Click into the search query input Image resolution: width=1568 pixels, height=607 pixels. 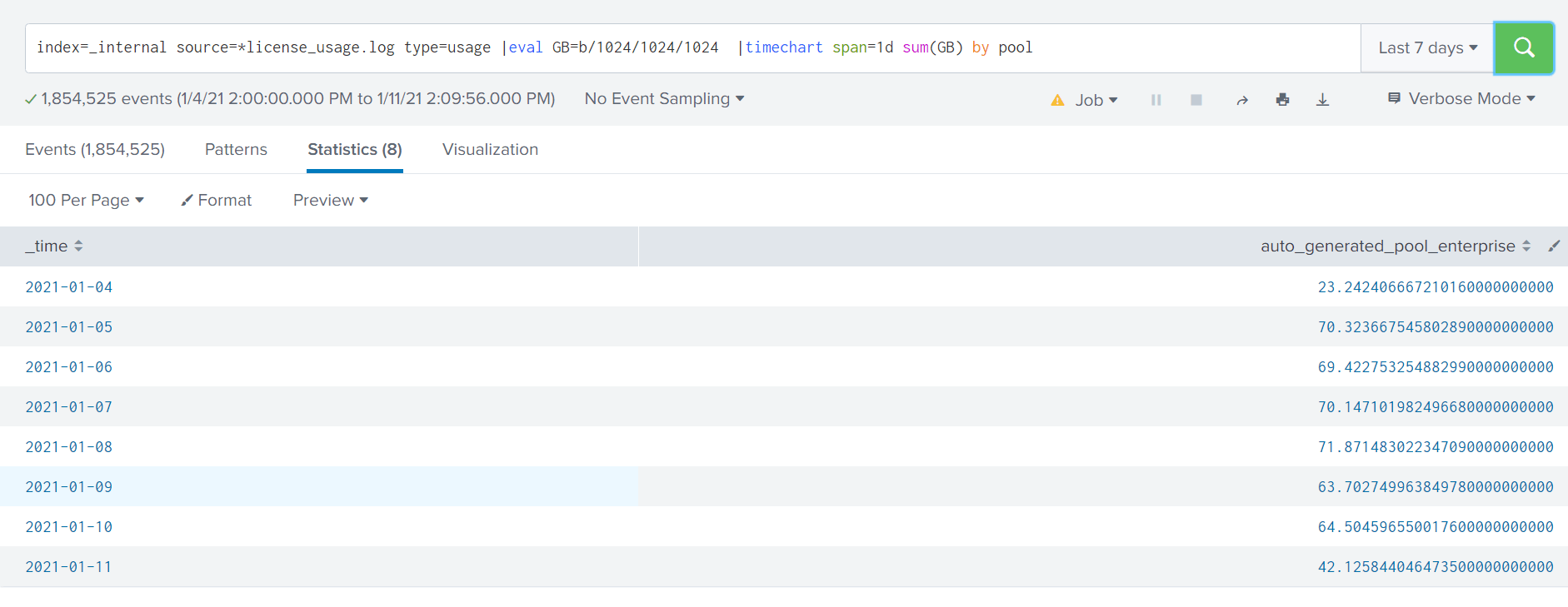click(x=692, y=48)
